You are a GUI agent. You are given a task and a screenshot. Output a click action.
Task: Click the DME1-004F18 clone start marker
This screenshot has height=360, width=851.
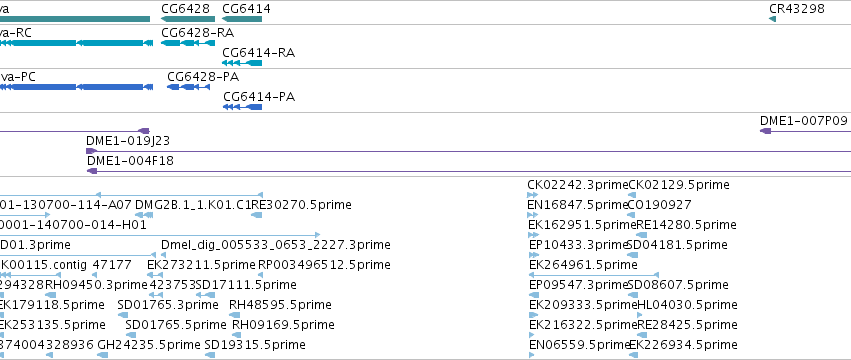coord(92,171)
